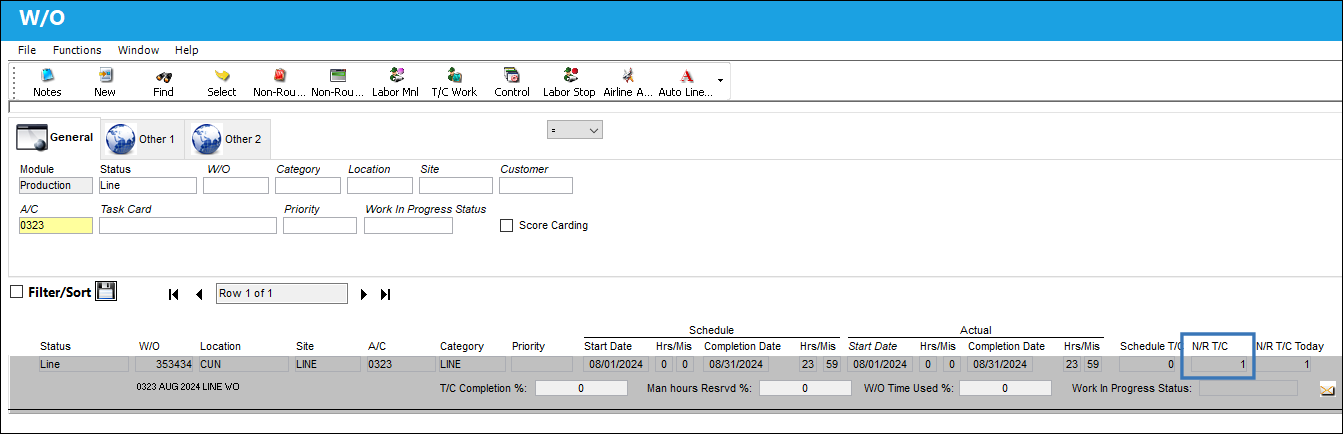
Task: Click the envelope icon in work order row
Action: pyautogui.click(x=1328, y=389)
